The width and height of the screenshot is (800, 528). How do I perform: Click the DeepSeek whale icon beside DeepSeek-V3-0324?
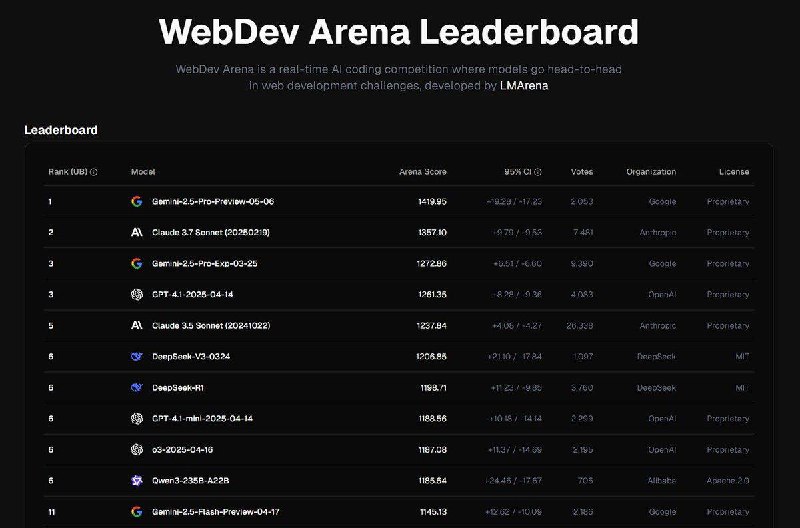pyautogui.click(x=136, y=356)
